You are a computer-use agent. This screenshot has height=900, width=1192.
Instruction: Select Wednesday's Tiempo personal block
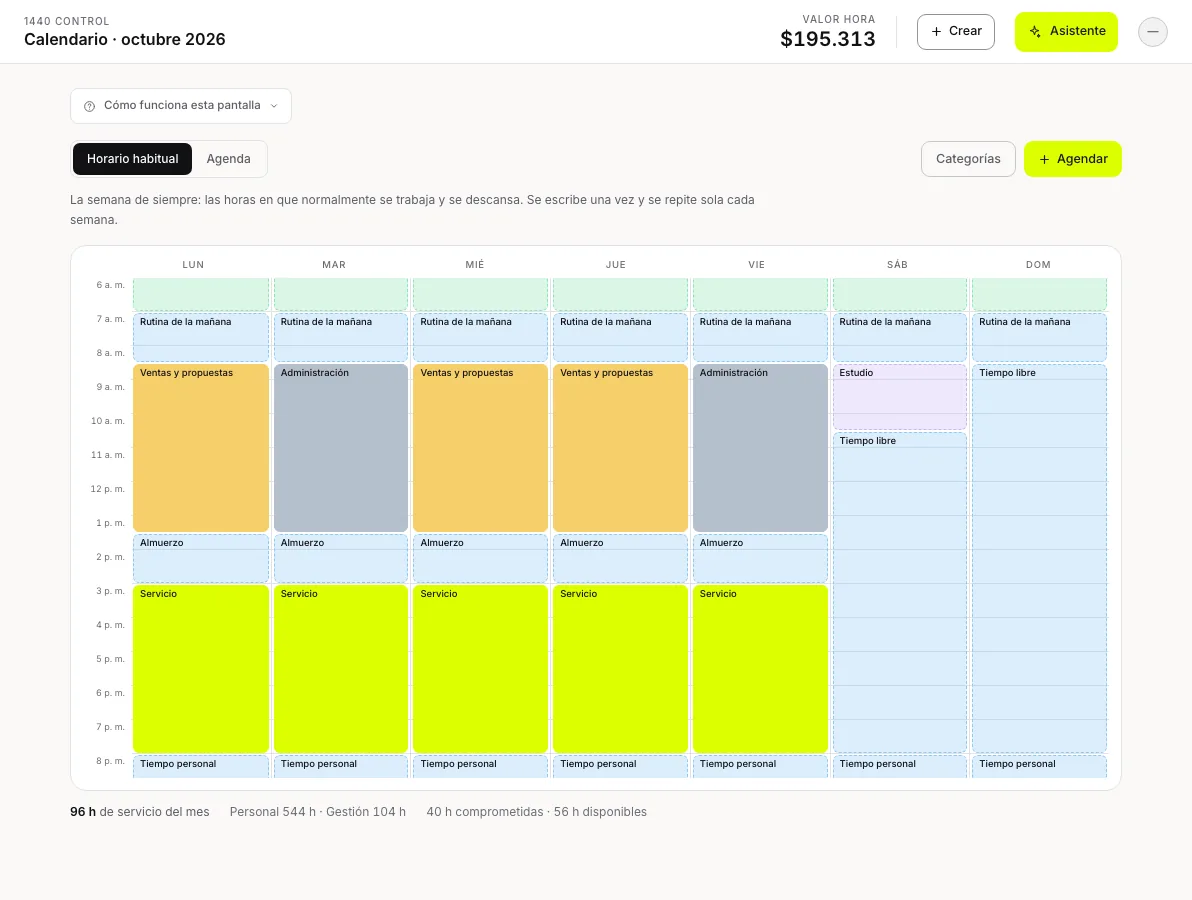(480, 766)
